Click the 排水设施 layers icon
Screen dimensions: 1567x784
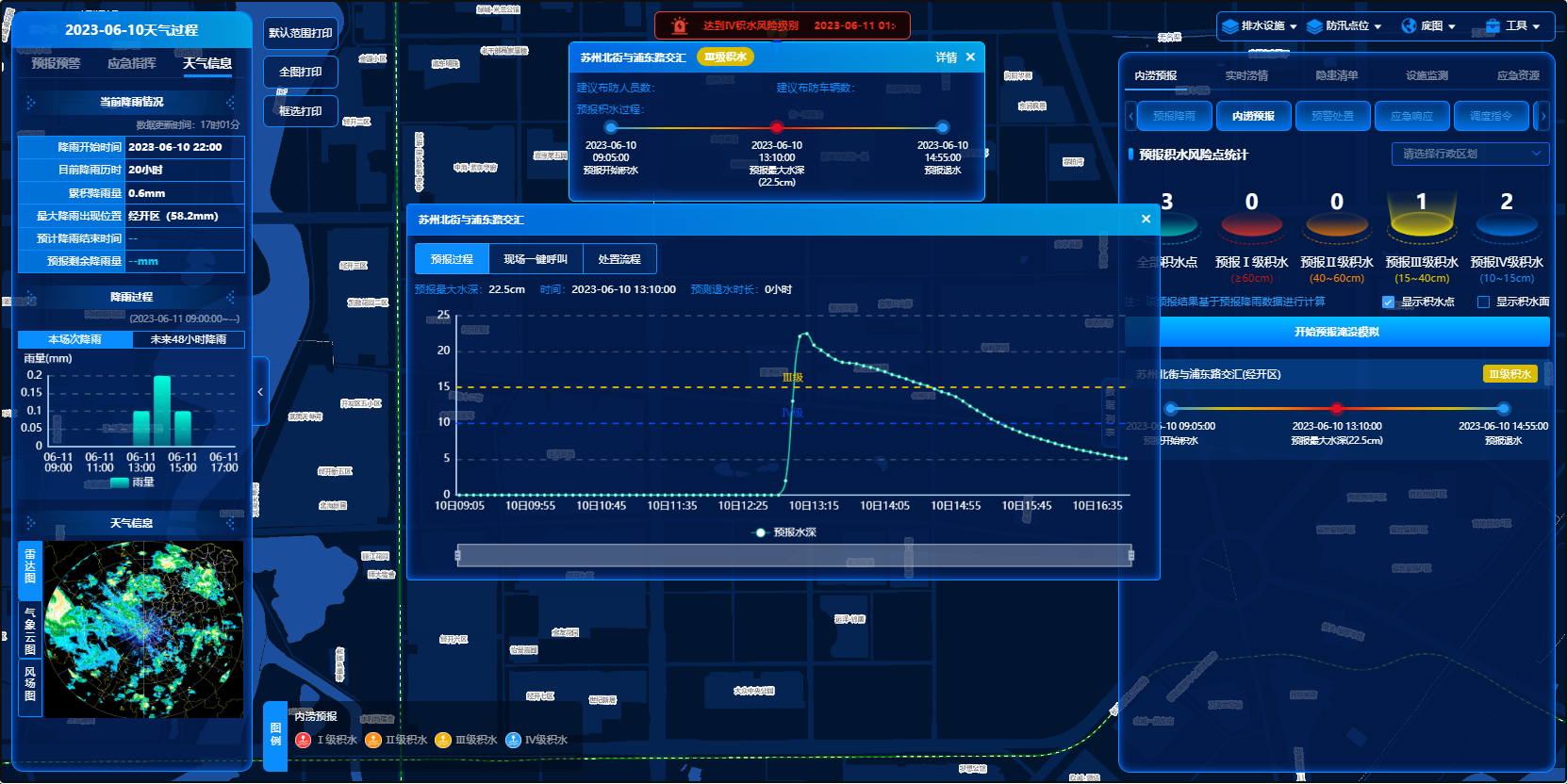[x=1229, y=26]
